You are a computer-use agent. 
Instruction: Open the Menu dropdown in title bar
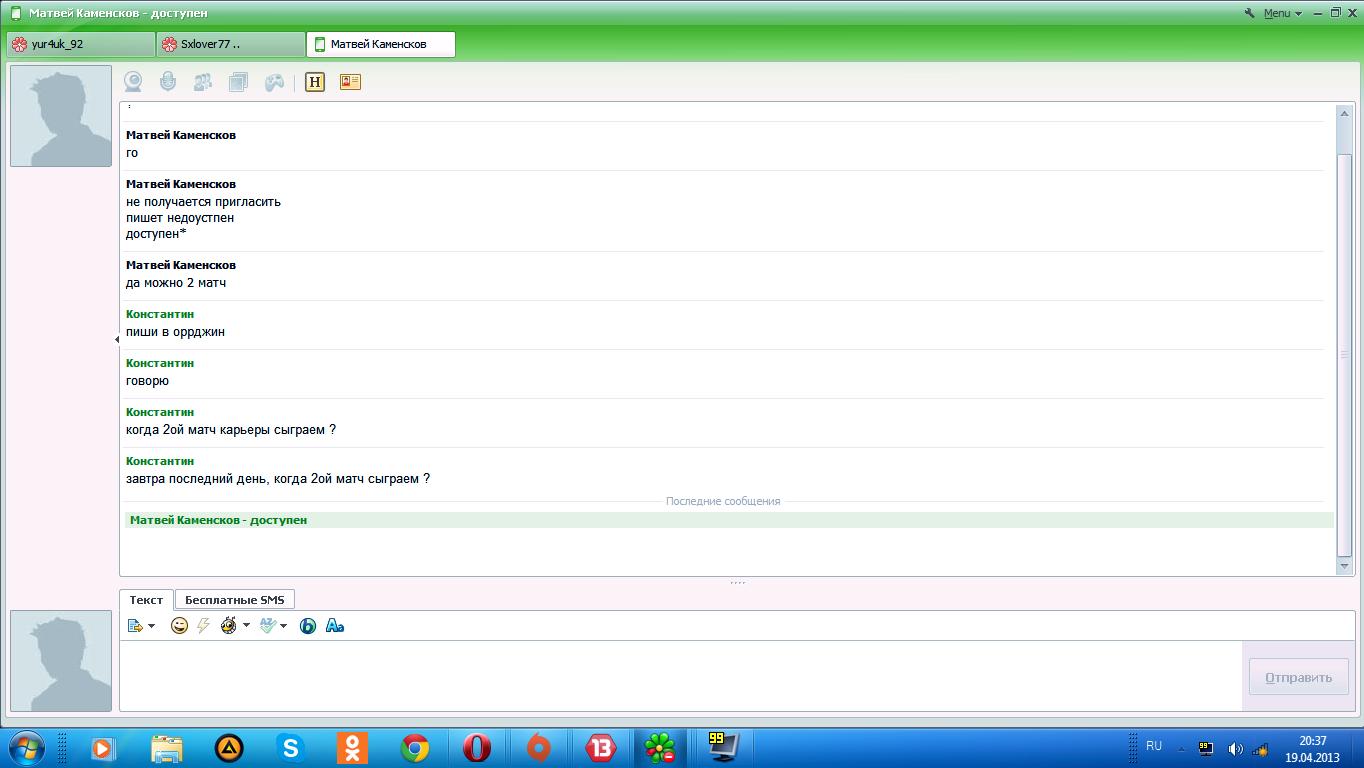[x=1276, y=13]
